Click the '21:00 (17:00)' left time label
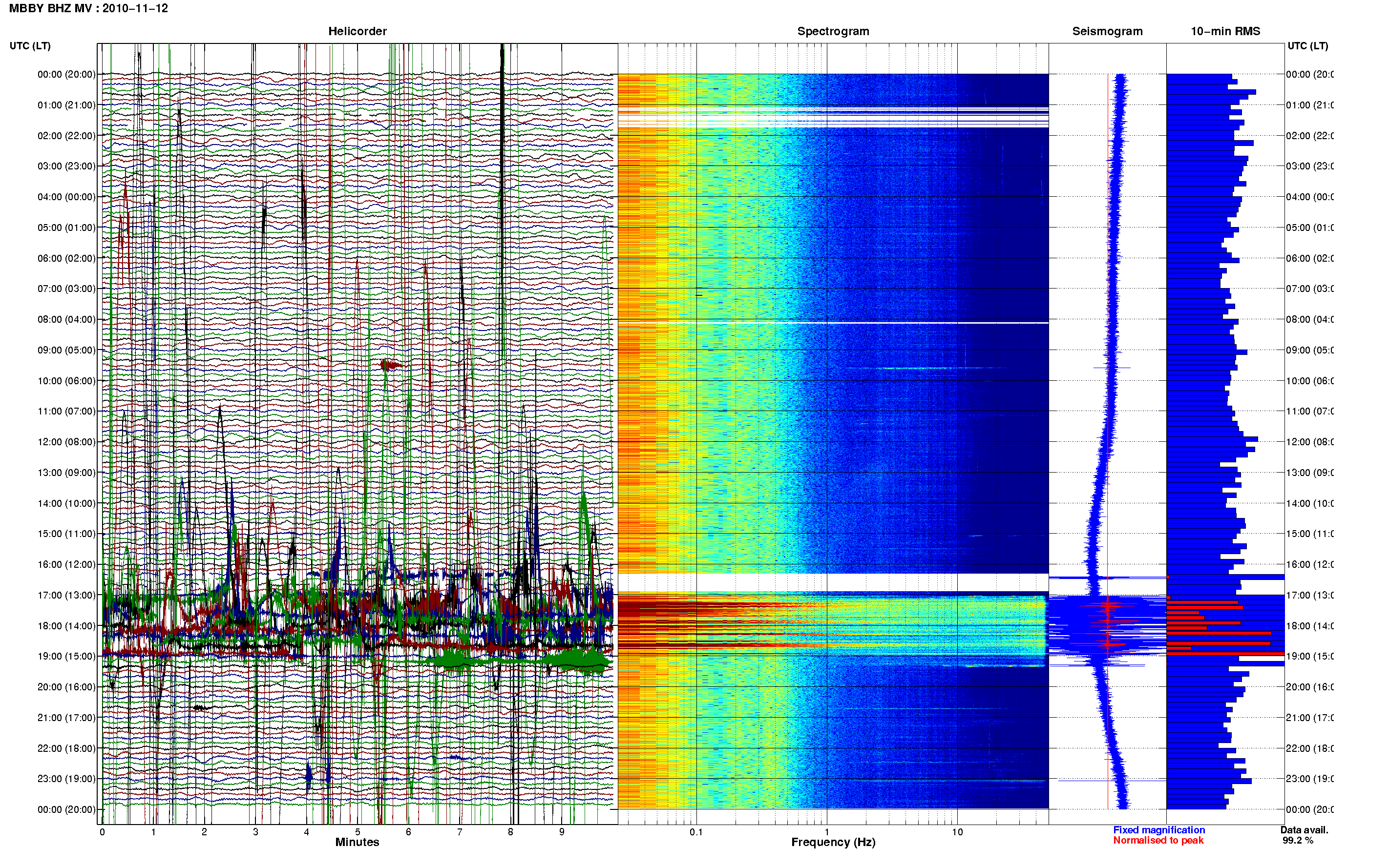Image resolution: width=1389 pixels, height=868 pixels. [x=66, y=718]
